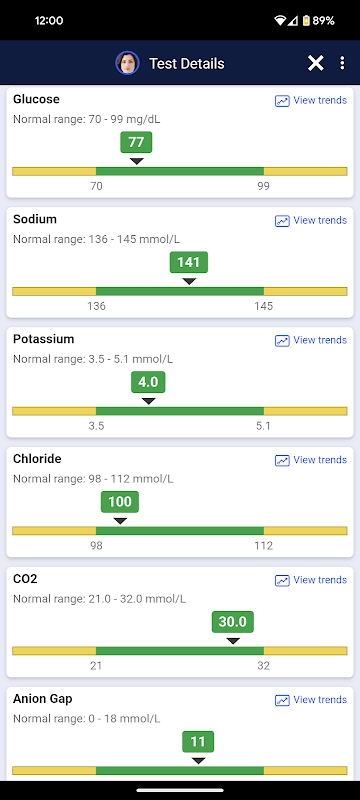The width and height of the screenshot is (360, 800).
Task: Click the Sodium trend chart icon
Action: click(x=282, y=221)
